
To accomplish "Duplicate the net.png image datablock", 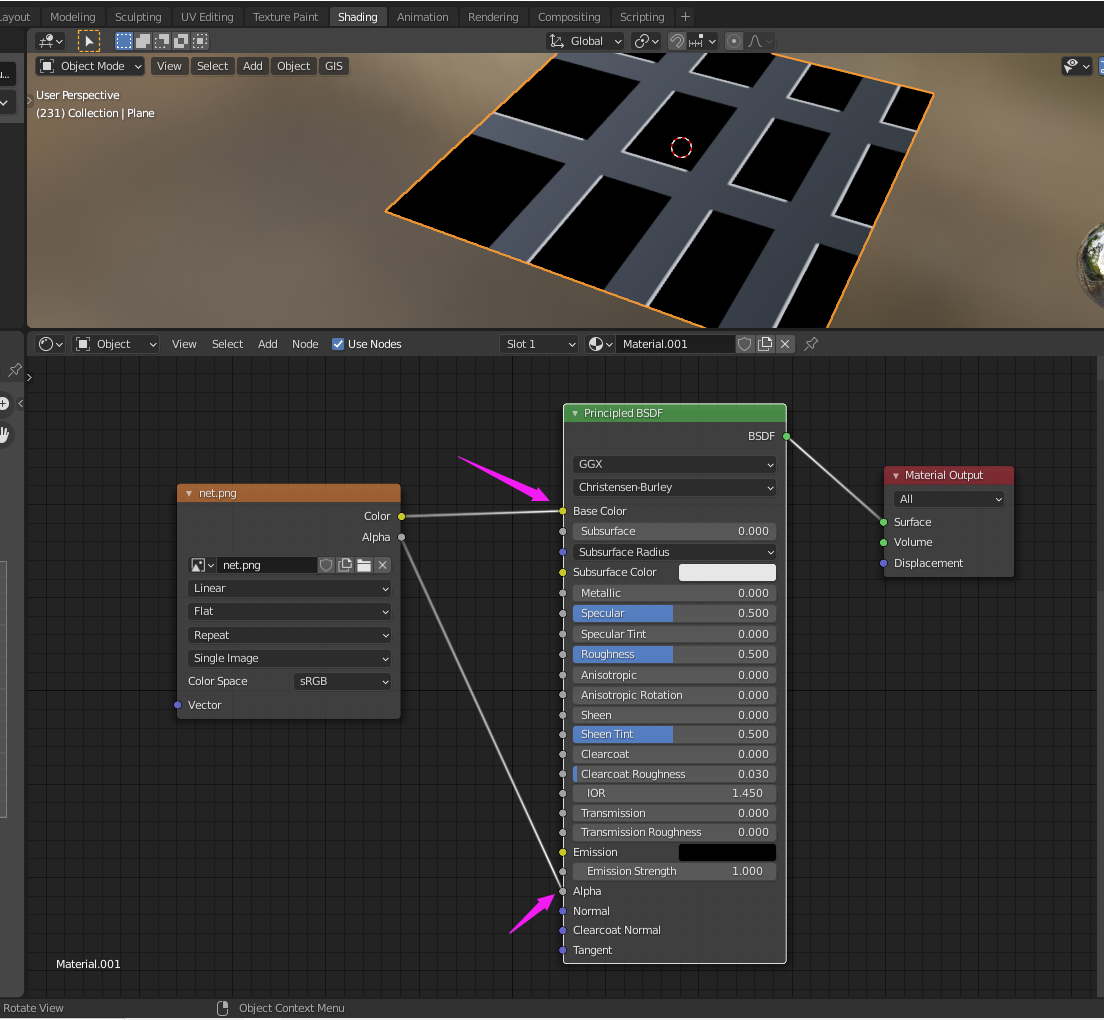I will 345,565.
